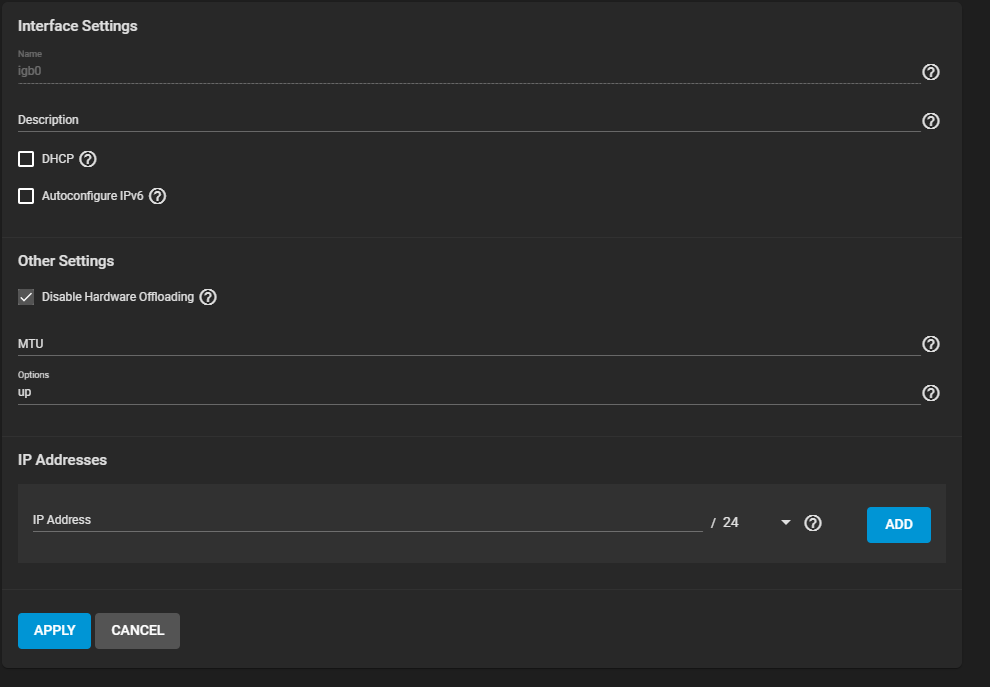The height and width of the screenshot is (687, 990).
Task: Click the ADD button for IP address
Action: coord(898,524)
